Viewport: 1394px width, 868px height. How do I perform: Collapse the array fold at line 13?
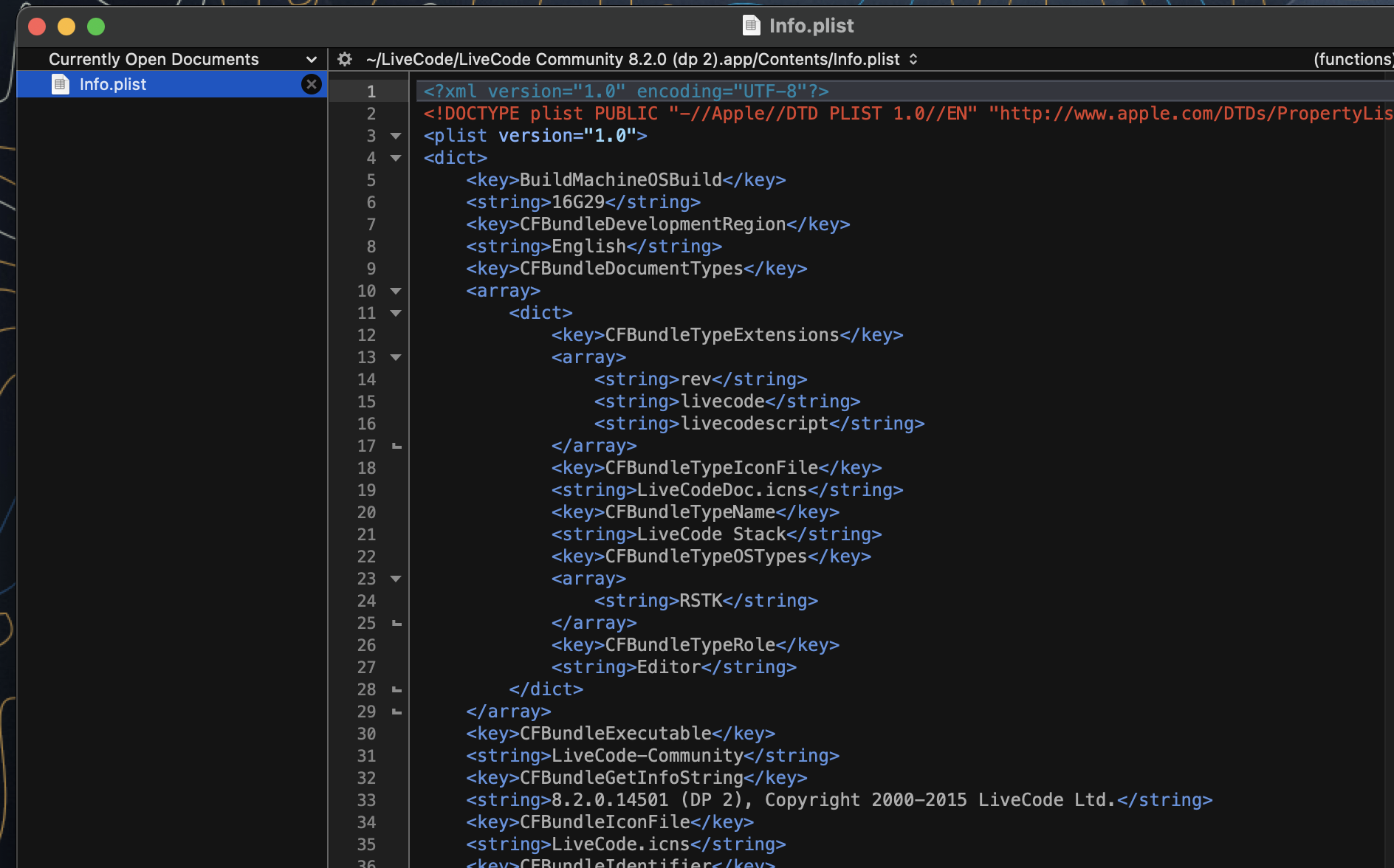[x=396, y=357]
